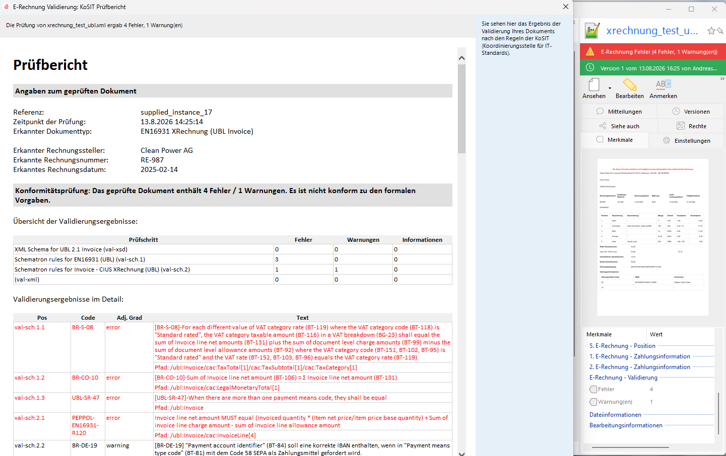Click the xrechnung document type icon
The image size is (726, 456).
click(592, 31)
